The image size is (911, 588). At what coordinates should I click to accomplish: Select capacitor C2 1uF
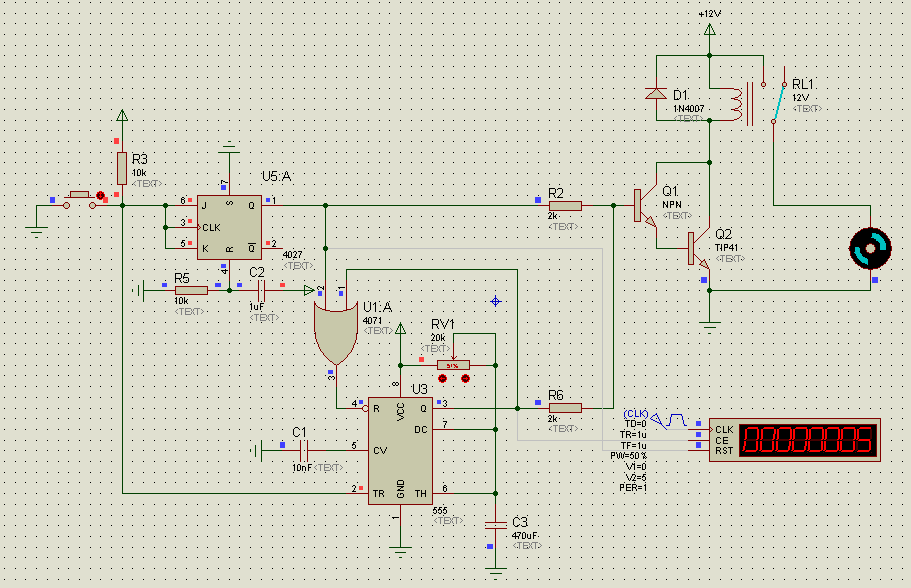(x=261, y=290)
